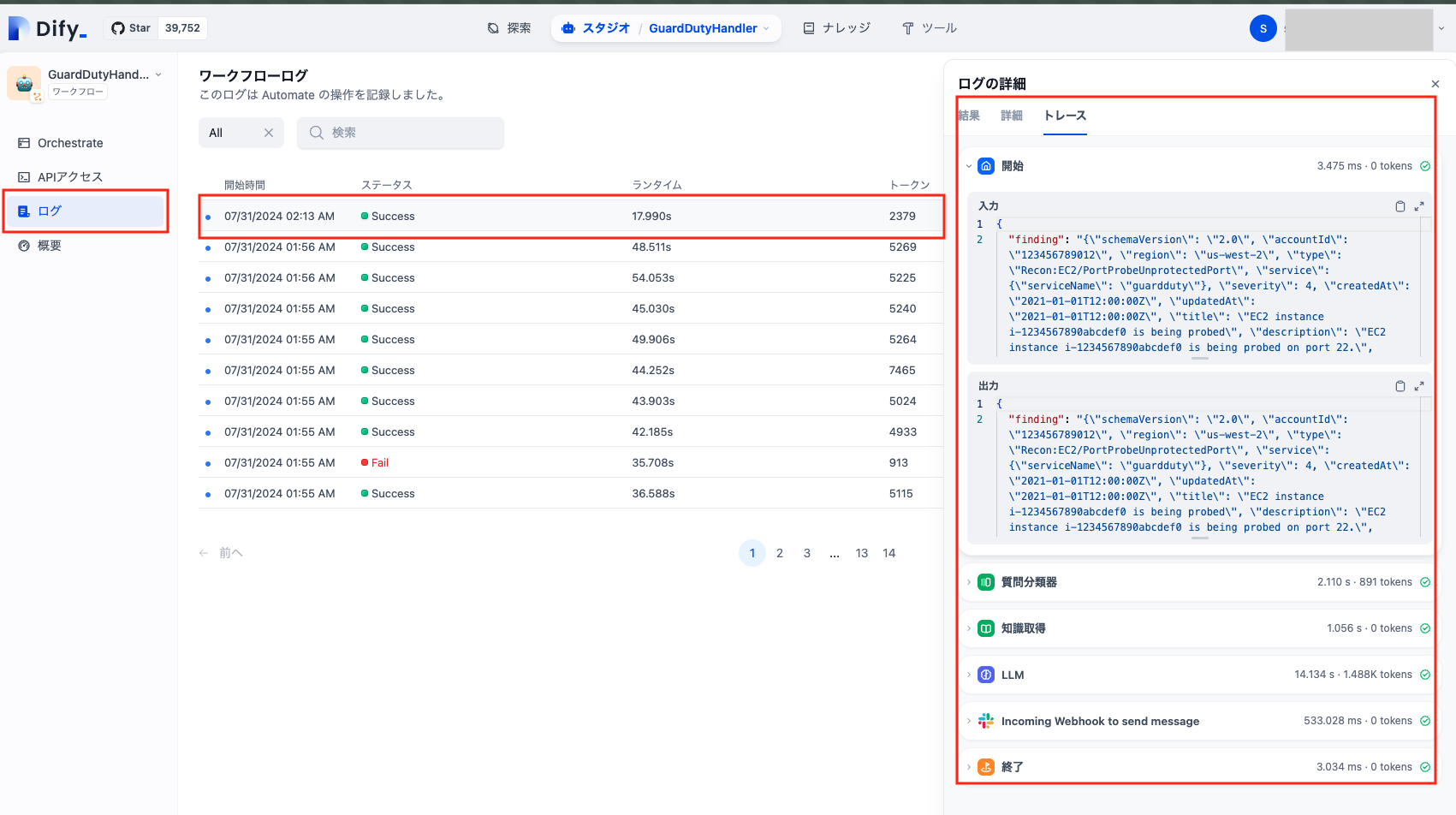This screenshot has height=815, width=1456.
Task: Select ログ in the sidebar
Action: point(85,211)
